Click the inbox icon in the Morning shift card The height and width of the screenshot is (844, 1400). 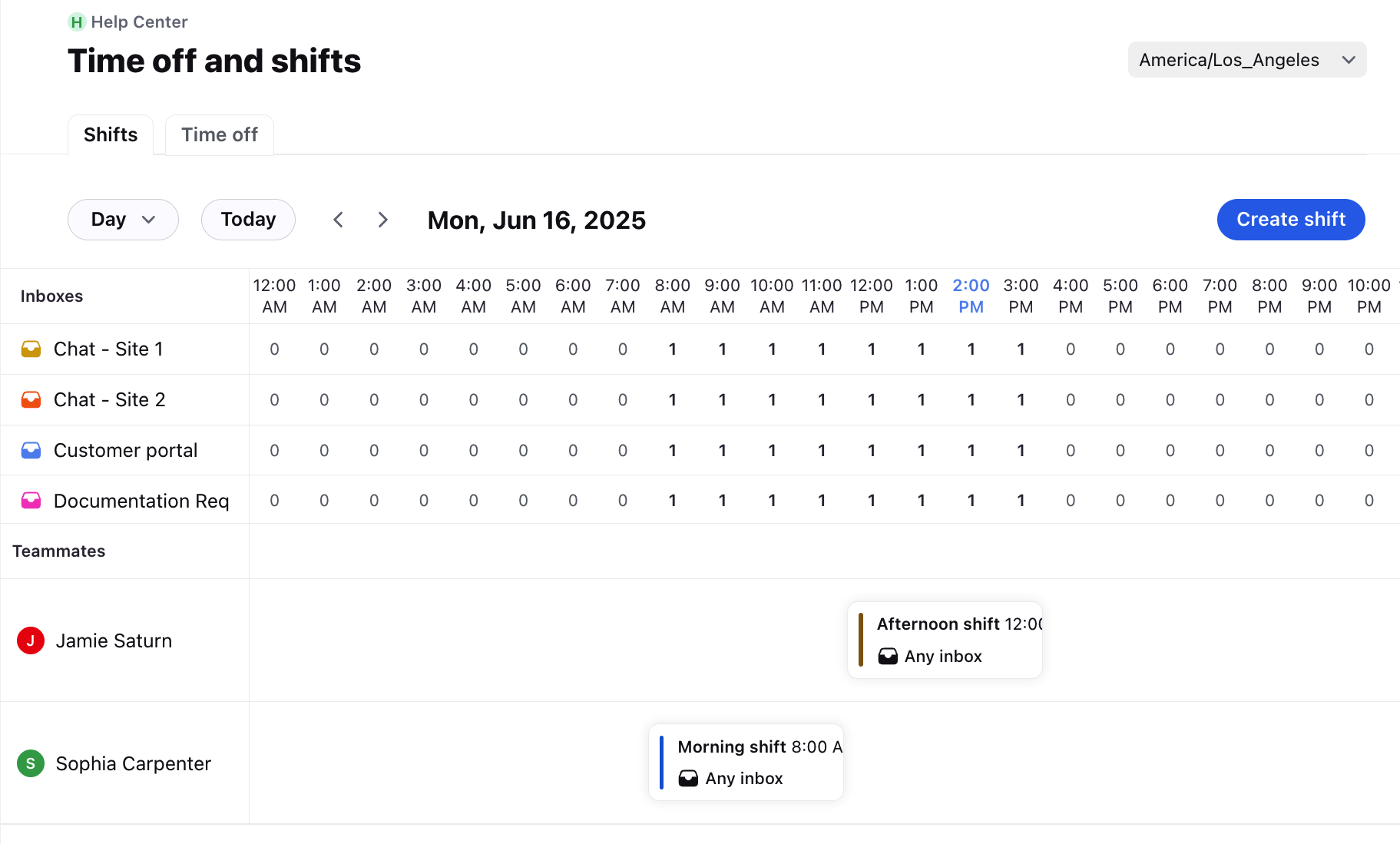[x=688, y=779]
